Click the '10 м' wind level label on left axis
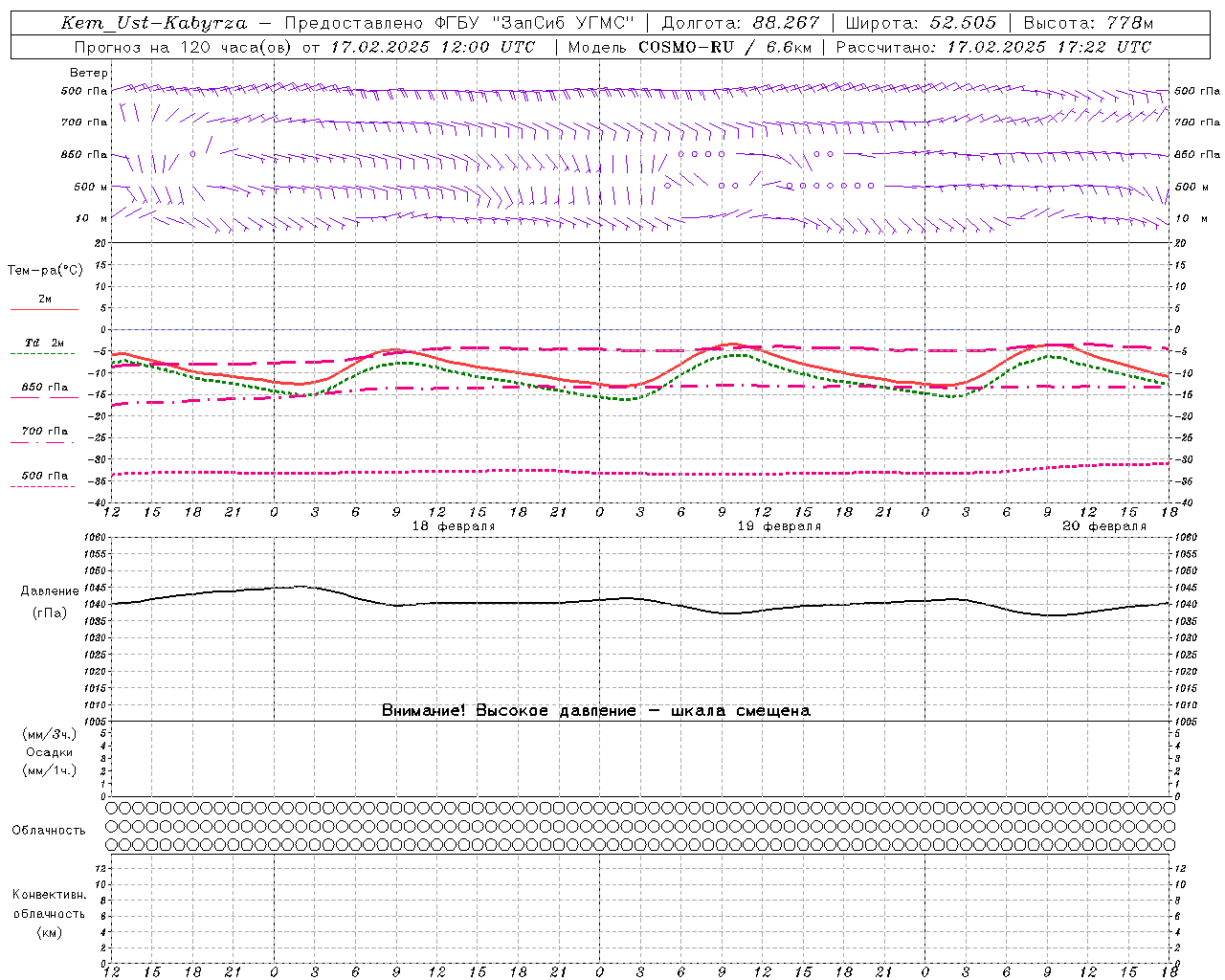The image size is (1225, 980). 91,218
